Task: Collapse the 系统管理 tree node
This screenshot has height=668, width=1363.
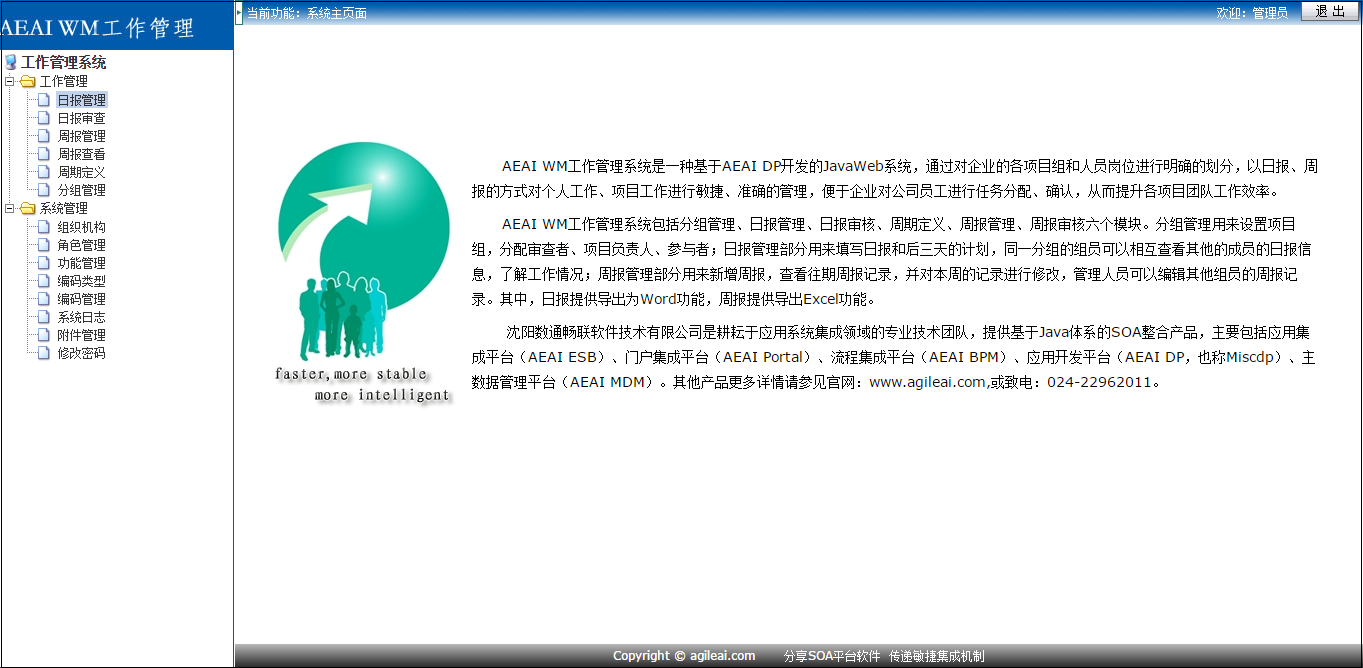Action: click(x=9, y=209)
